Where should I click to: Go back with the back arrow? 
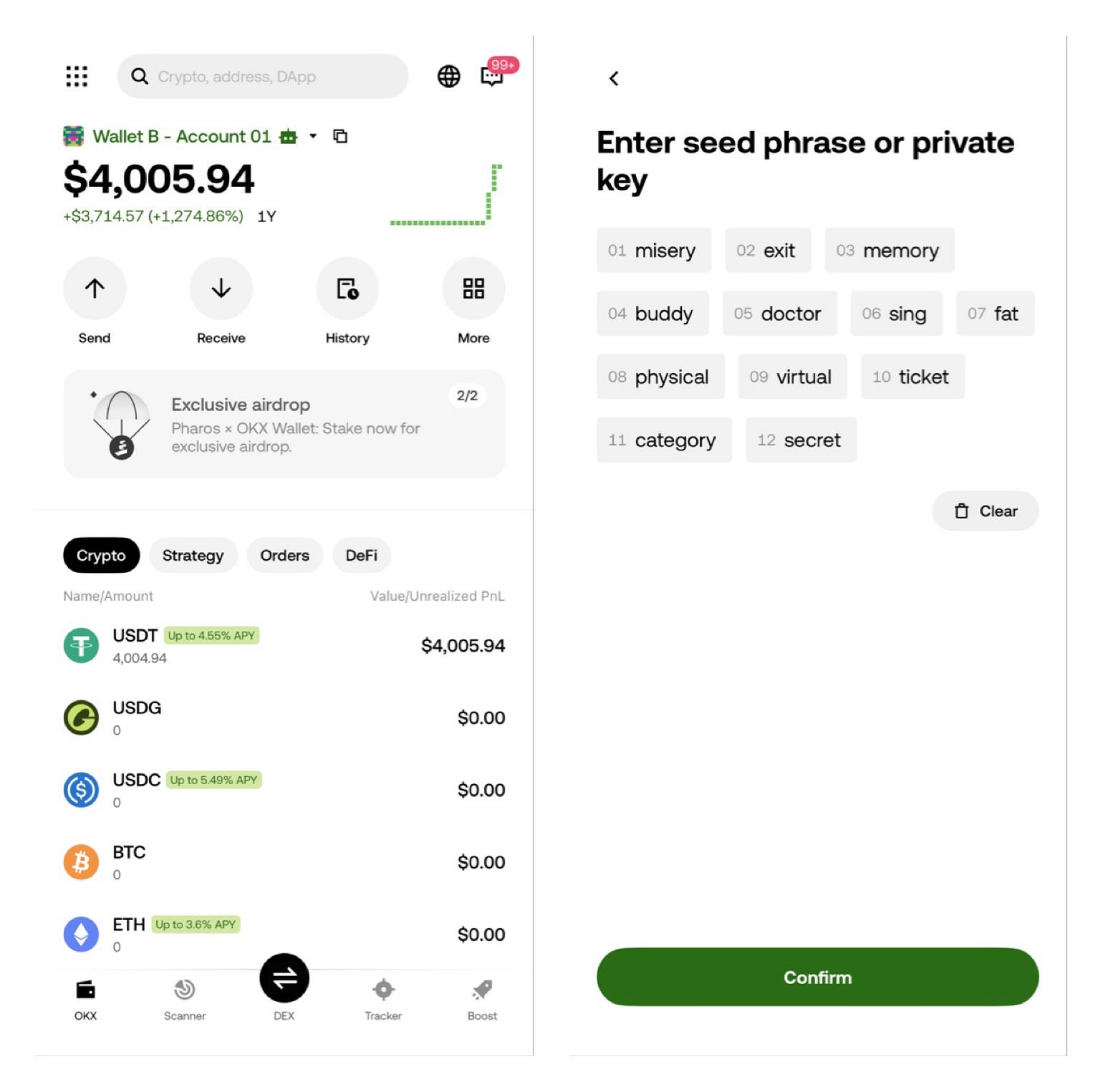(x=614, y=78)
